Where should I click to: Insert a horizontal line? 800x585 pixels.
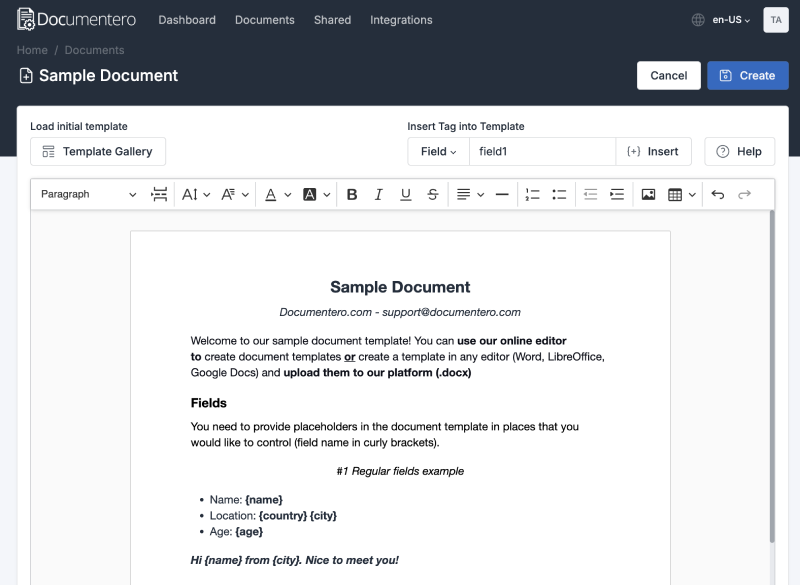[x=502, y=194]
